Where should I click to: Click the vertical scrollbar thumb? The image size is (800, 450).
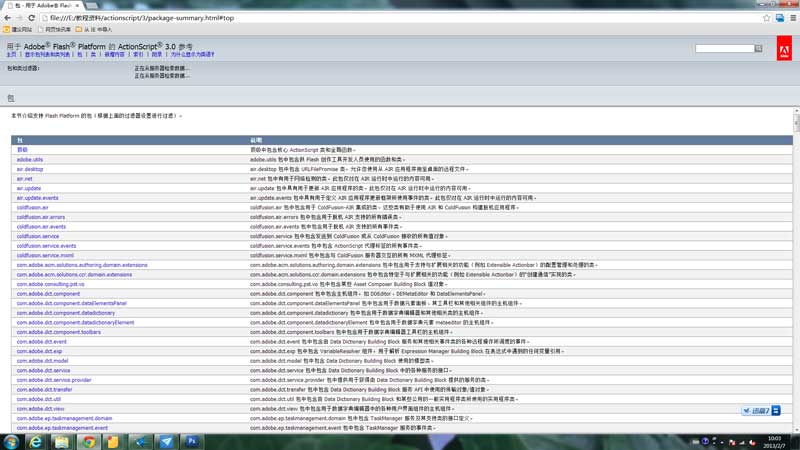pyautogui.click(x=796, y=122)
